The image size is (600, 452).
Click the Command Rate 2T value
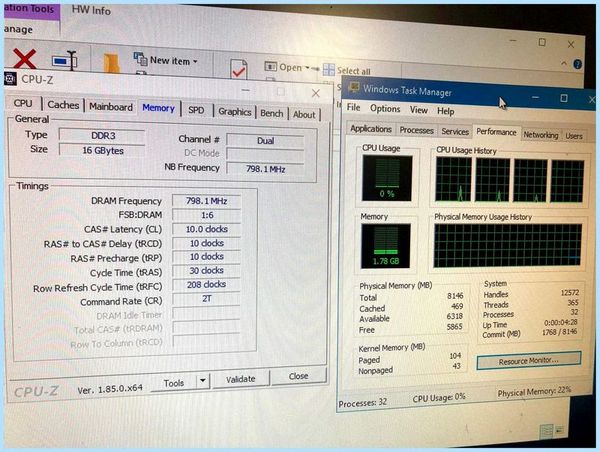[x=207, y=299]
